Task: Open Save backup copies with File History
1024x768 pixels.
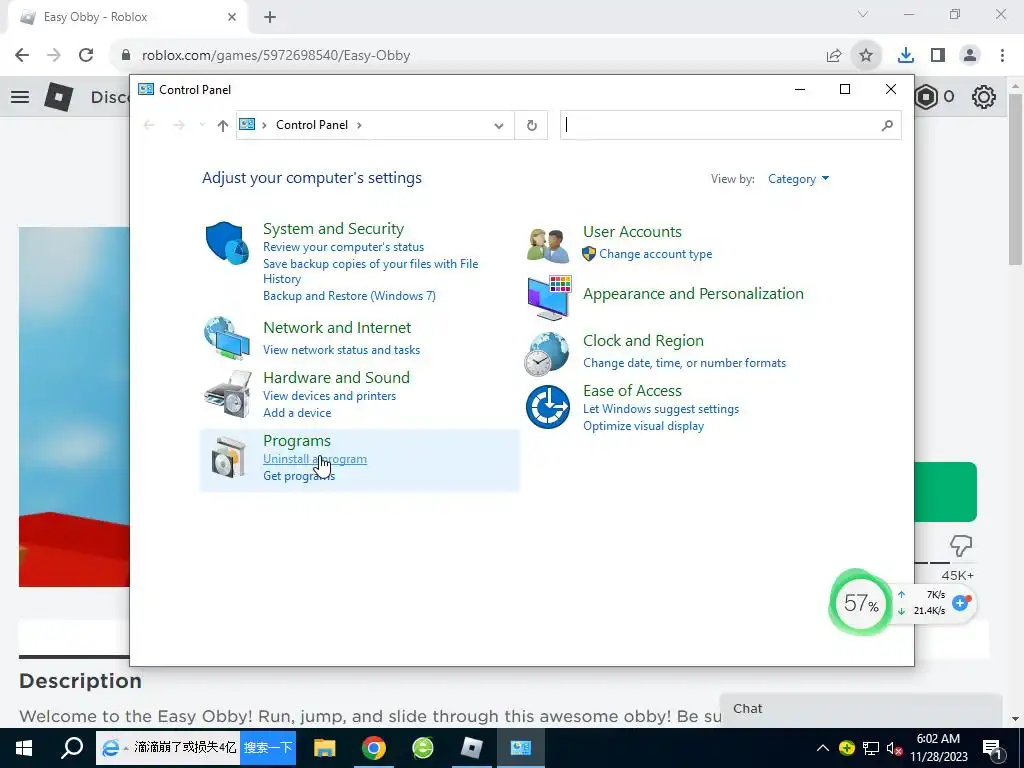Action: (370, 271)
